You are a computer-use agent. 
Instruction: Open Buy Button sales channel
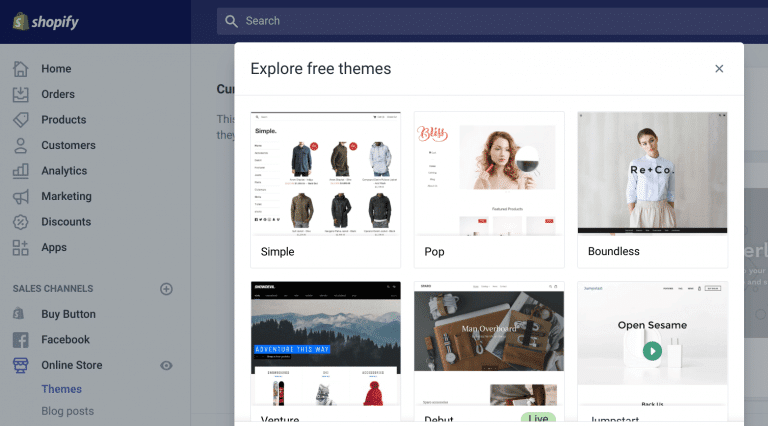[69, 314]
